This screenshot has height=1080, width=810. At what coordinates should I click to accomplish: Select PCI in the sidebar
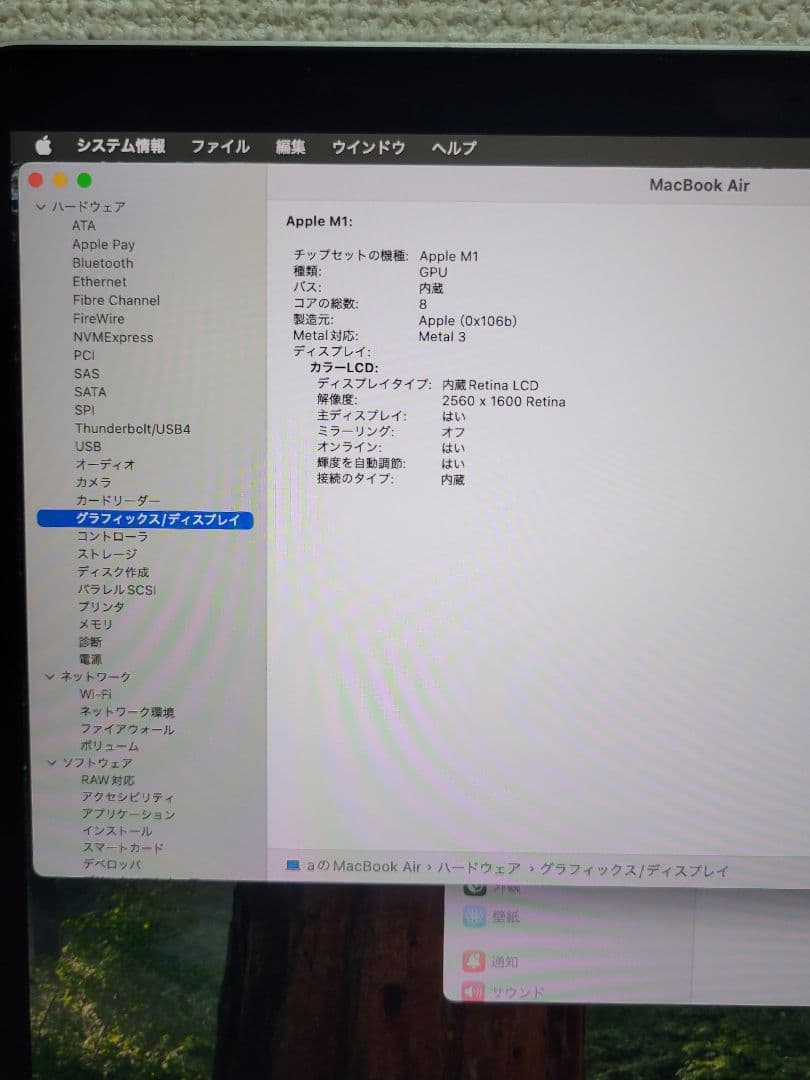pyautogui.click(x=84, y=355)
